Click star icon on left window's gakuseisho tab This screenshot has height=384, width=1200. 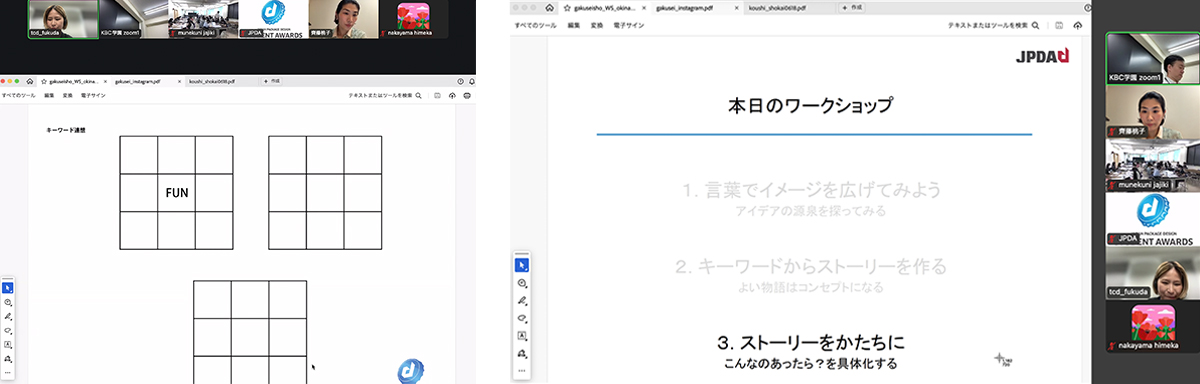[44, 80]
